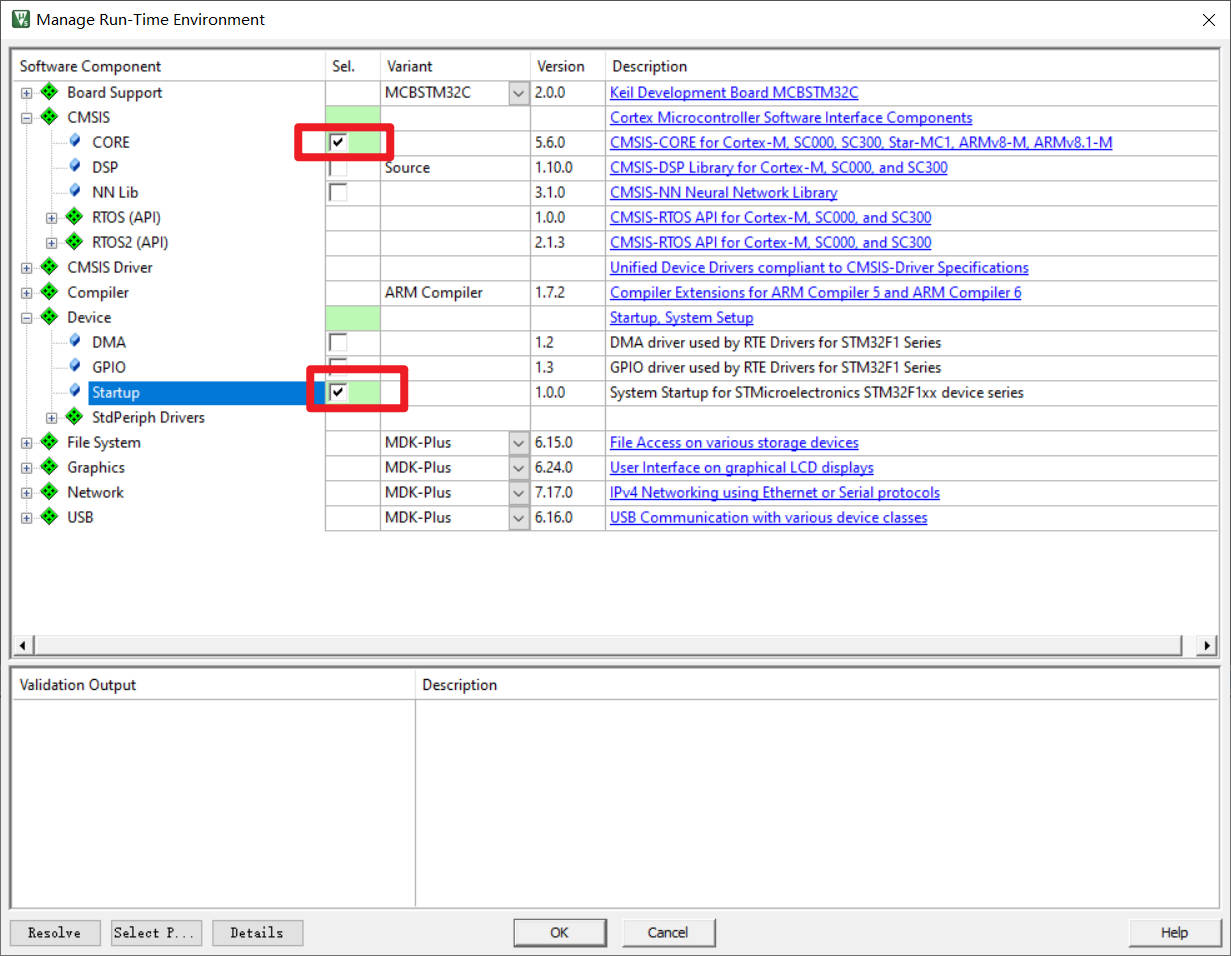Click the Version column header
This screenshot has height=956, width=1231.
[567, 66]
